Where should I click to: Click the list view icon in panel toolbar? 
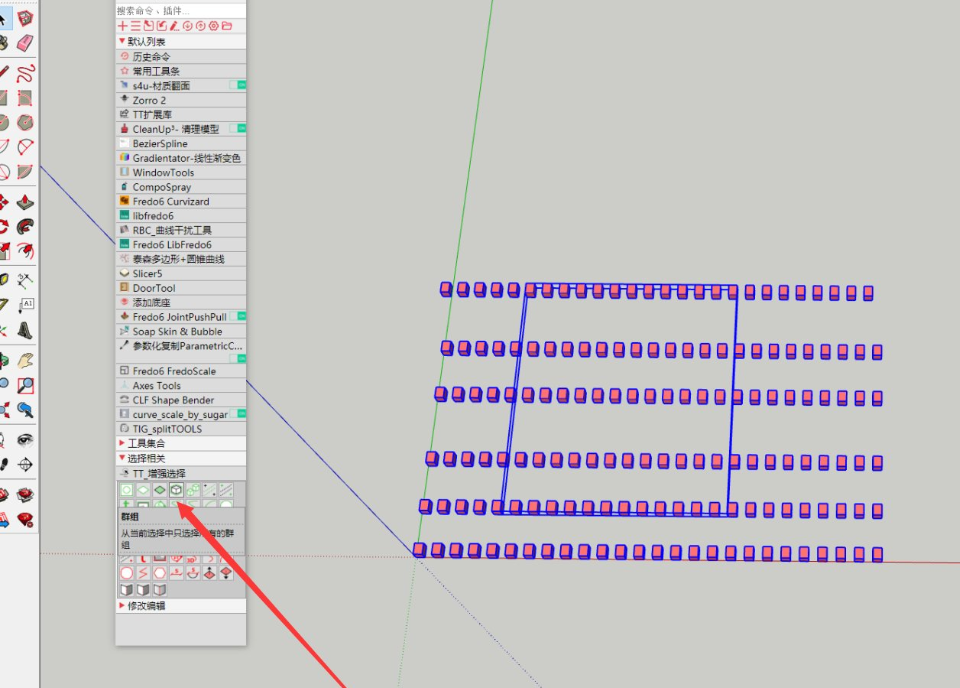135,26
